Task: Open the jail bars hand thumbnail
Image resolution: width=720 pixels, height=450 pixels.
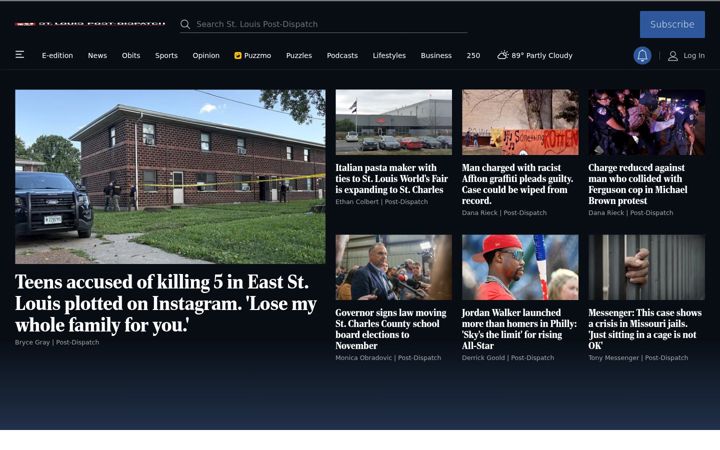Action: click(647, 267)
